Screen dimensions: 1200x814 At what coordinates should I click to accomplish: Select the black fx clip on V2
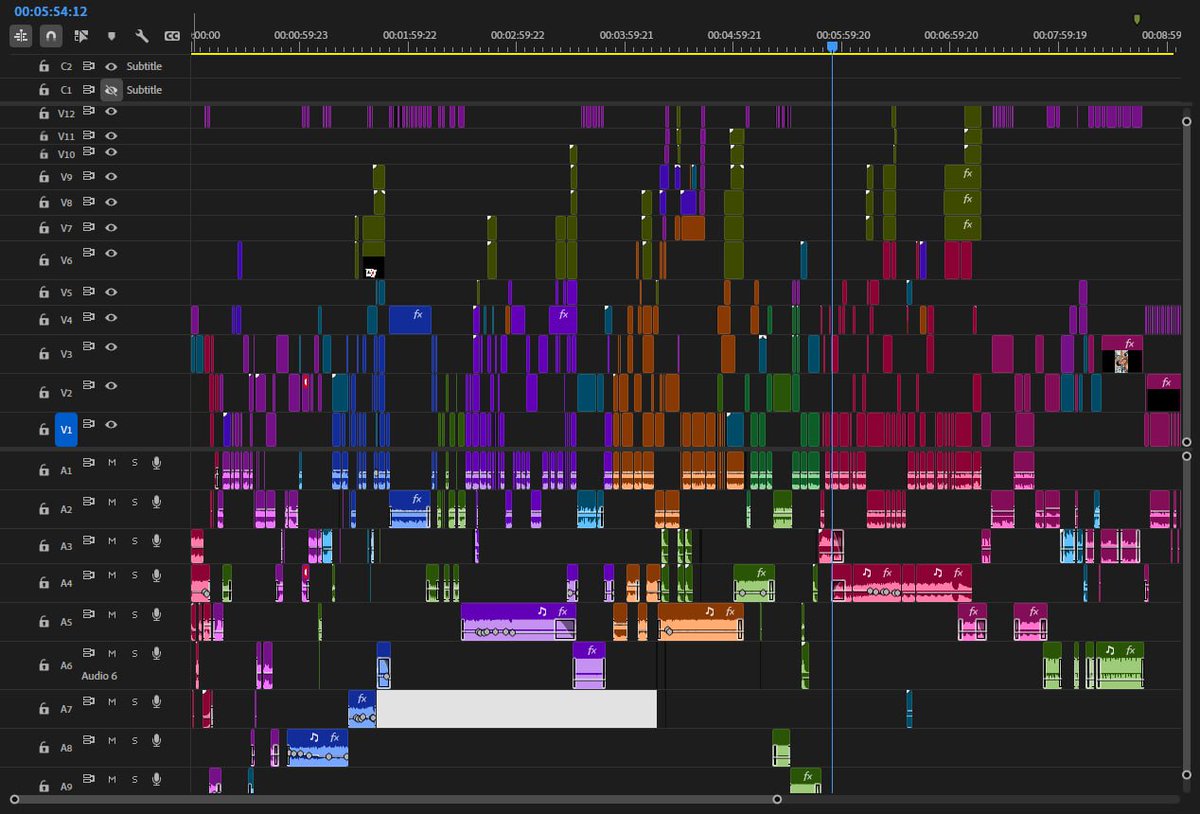[1164, 393]
